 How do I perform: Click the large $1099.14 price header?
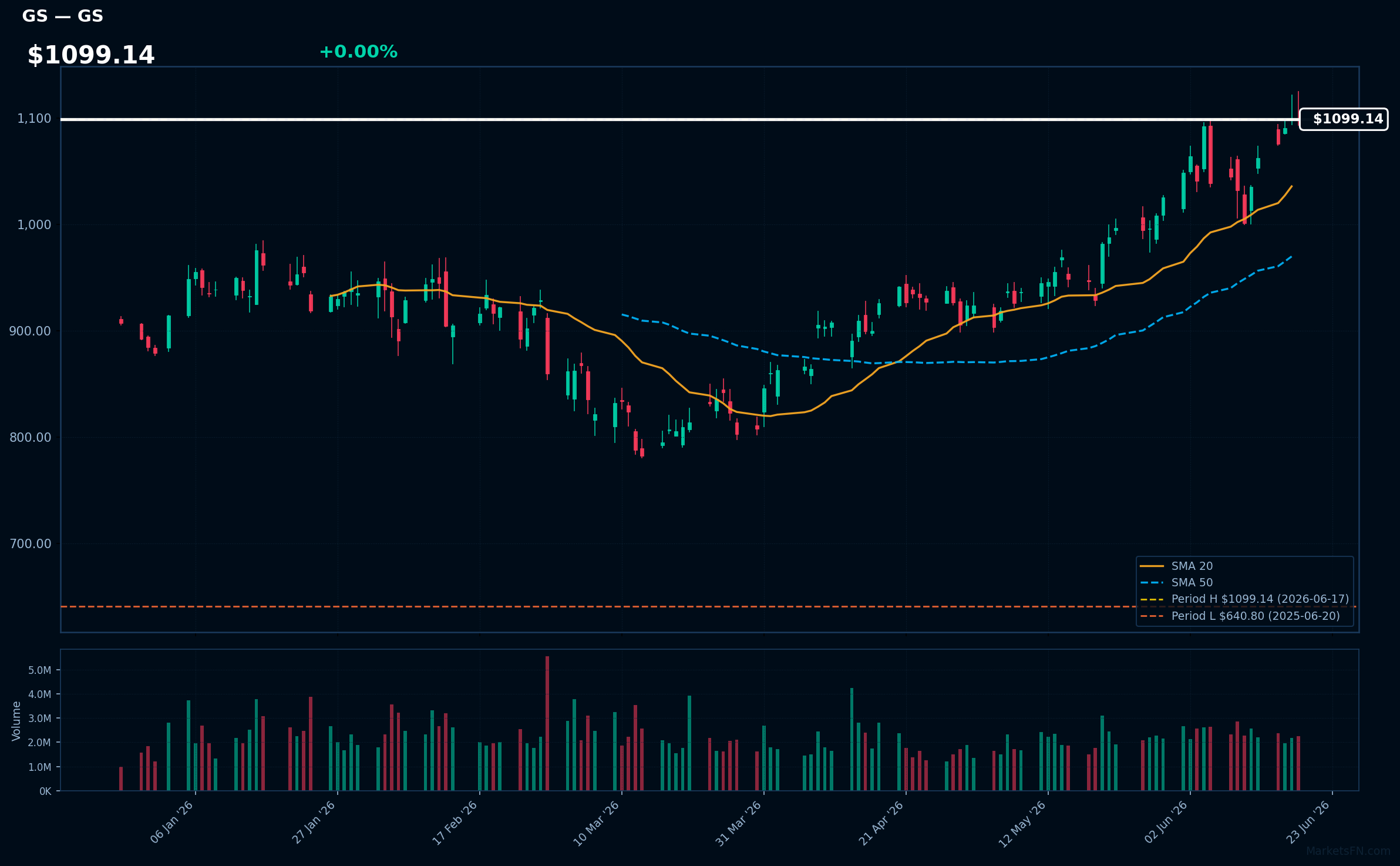pos(91,55)
